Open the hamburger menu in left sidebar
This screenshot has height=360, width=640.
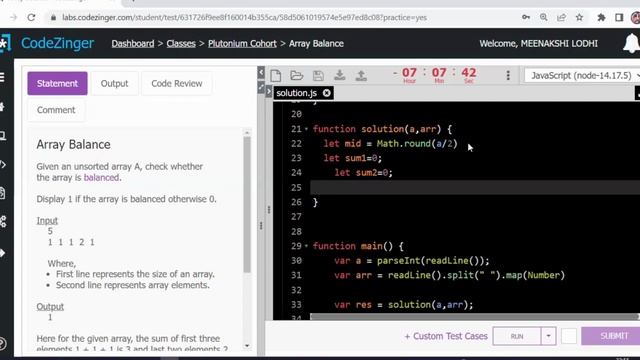(2, 77)
